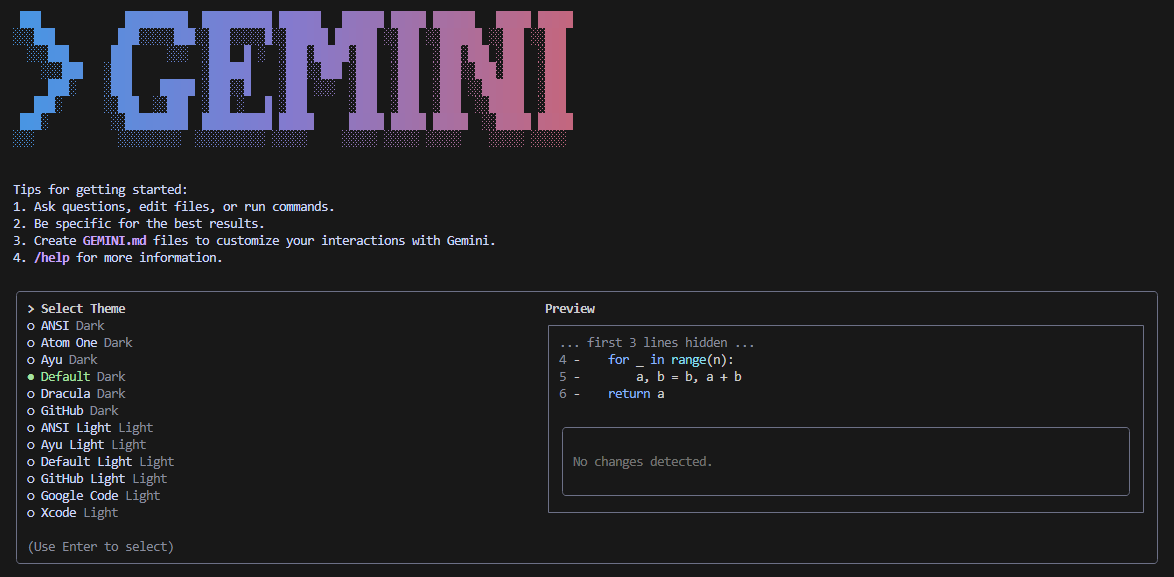Pick the Xcode Light theme
The height and width of the screenshot is (577, 1174).
(73, 513)
